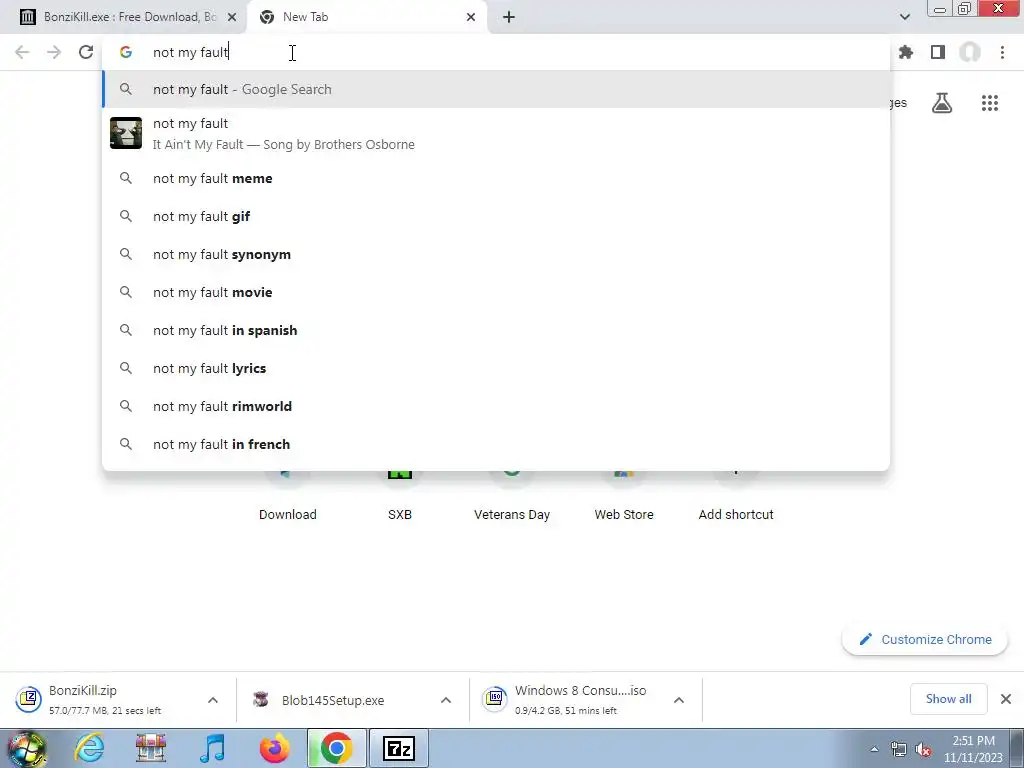
Task: Select 'not my fault lyrics' suggestion
Action: pyautogui.click(x=496, y=368)
